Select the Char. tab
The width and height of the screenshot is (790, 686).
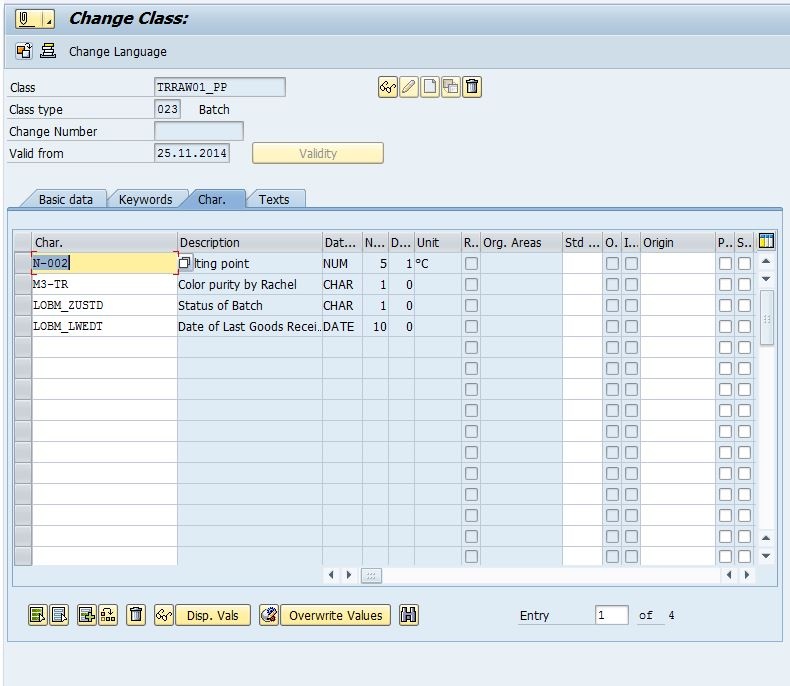[212, 199]
